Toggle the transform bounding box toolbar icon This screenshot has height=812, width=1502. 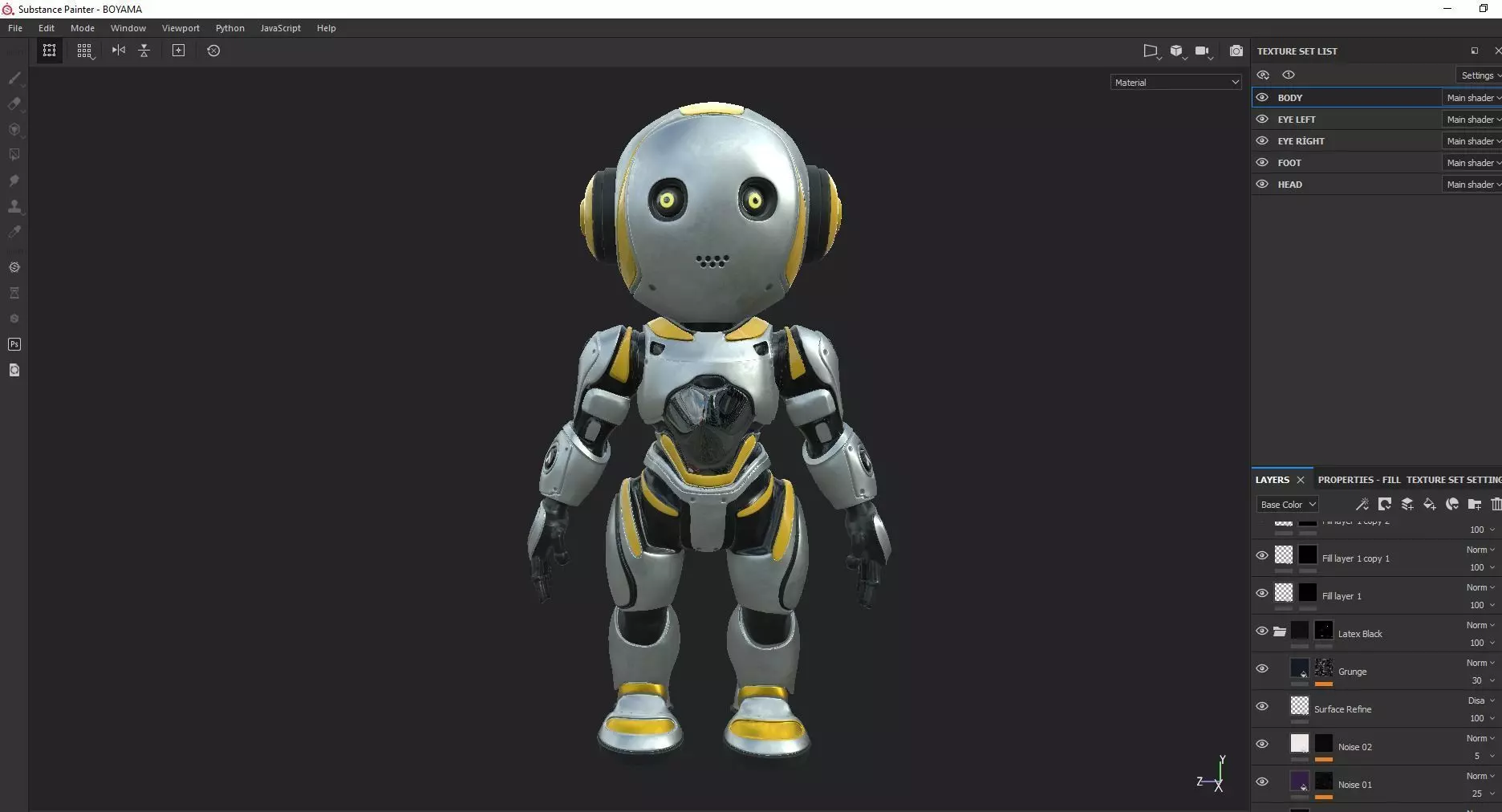[x=49, y=51]
